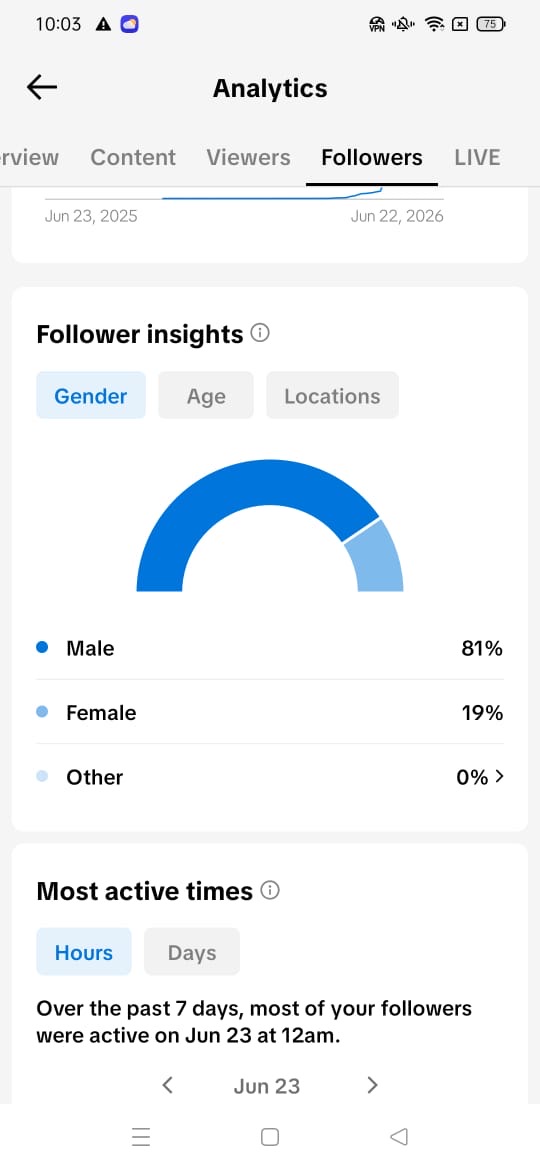The width and height of the screenshot is (540, 1170).
Task: Open the Follower insights info icon
Action: [x=260, y=333]
